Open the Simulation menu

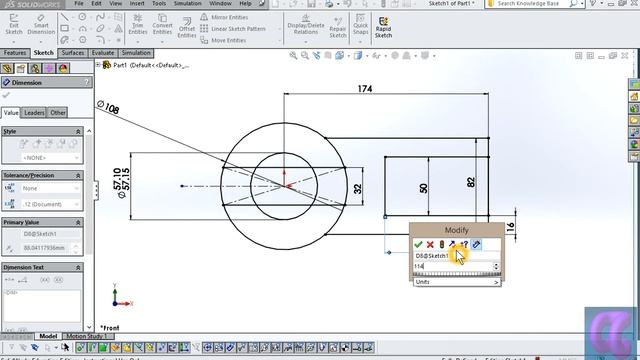click(187, 3)
